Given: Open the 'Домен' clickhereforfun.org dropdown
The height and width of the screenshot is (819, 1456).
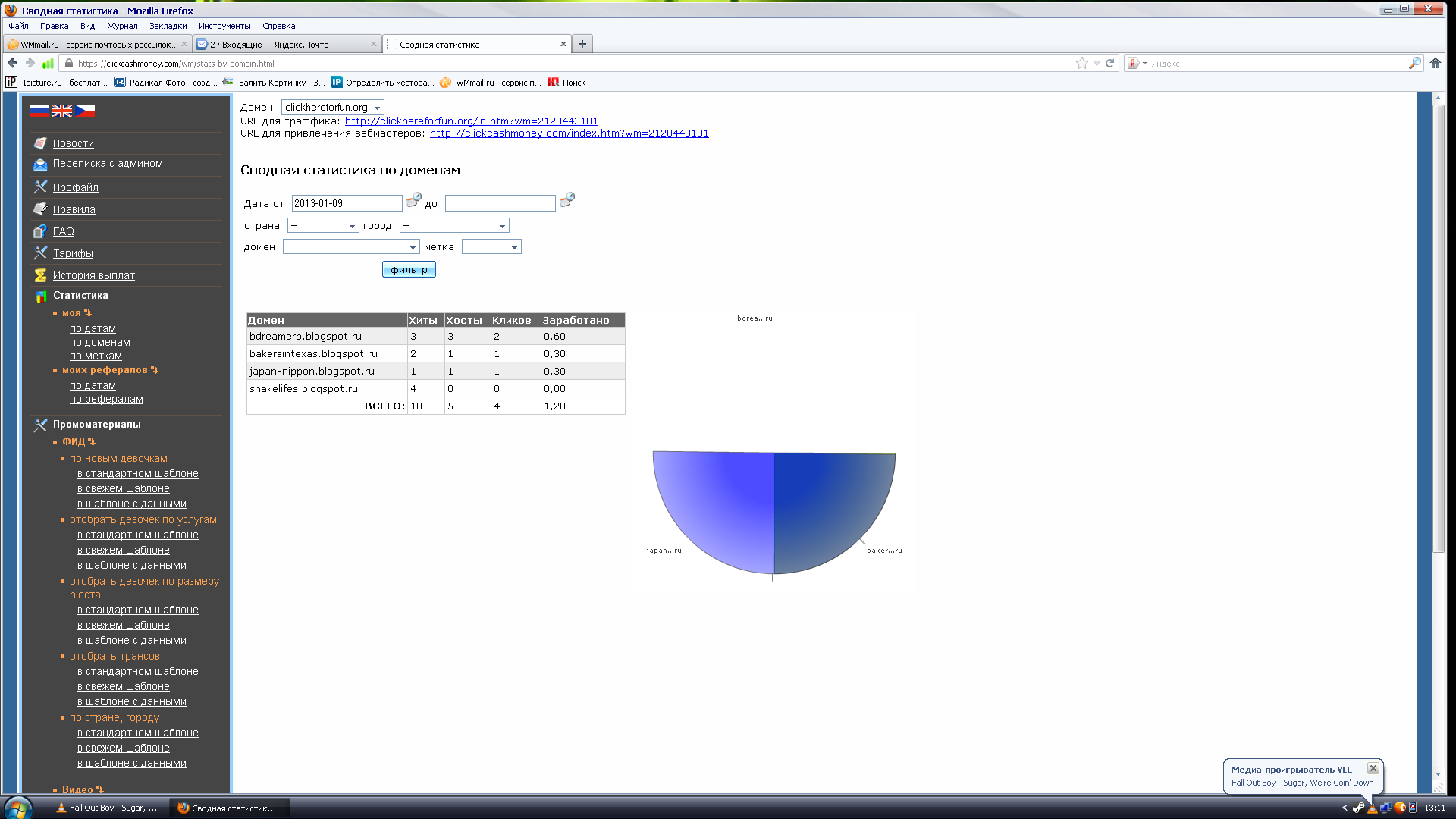Looking at the screenshot, I should tap(332, 108).
